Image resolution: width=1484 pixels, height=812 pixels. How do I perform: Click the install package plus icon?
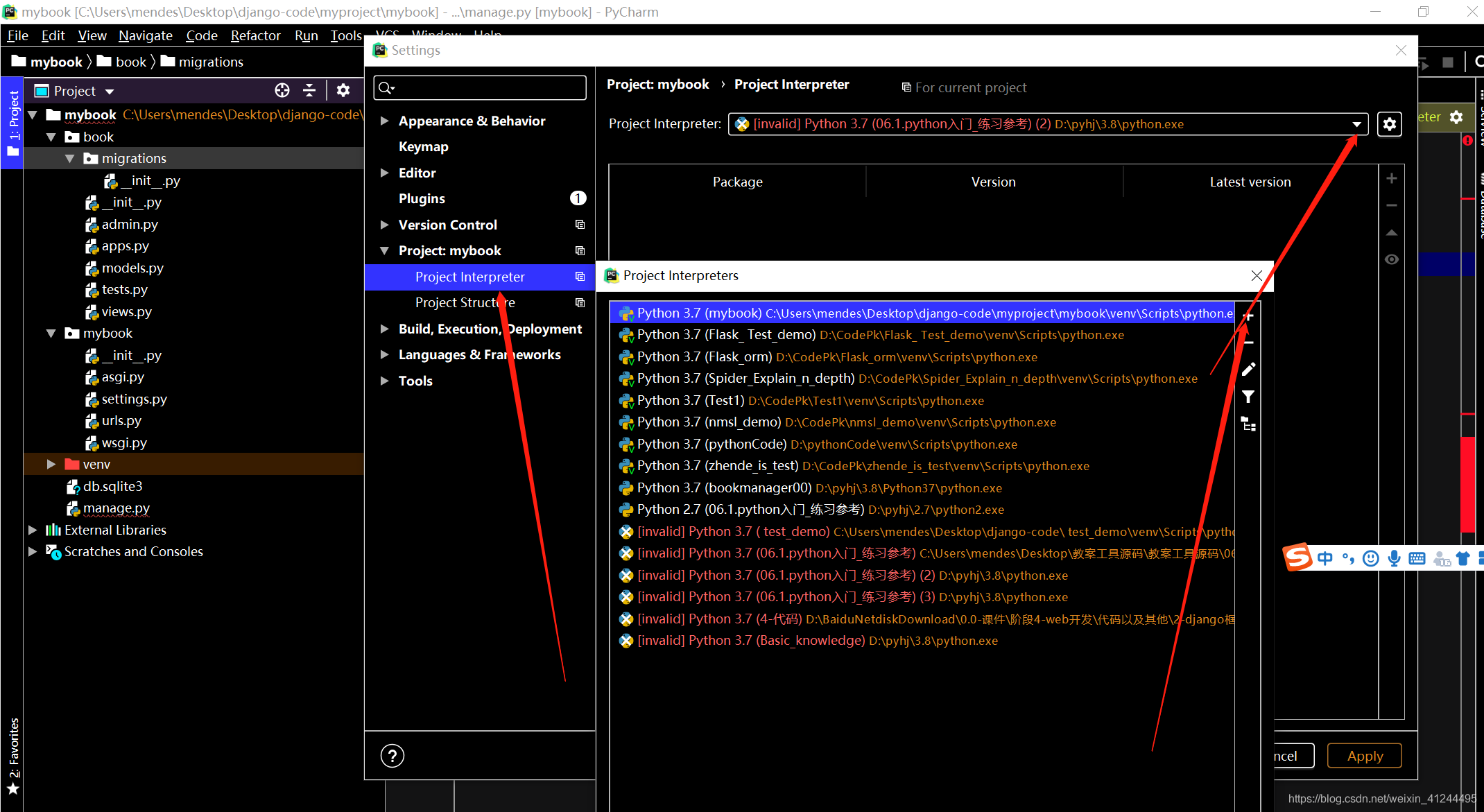click(x=1391, y=179)
